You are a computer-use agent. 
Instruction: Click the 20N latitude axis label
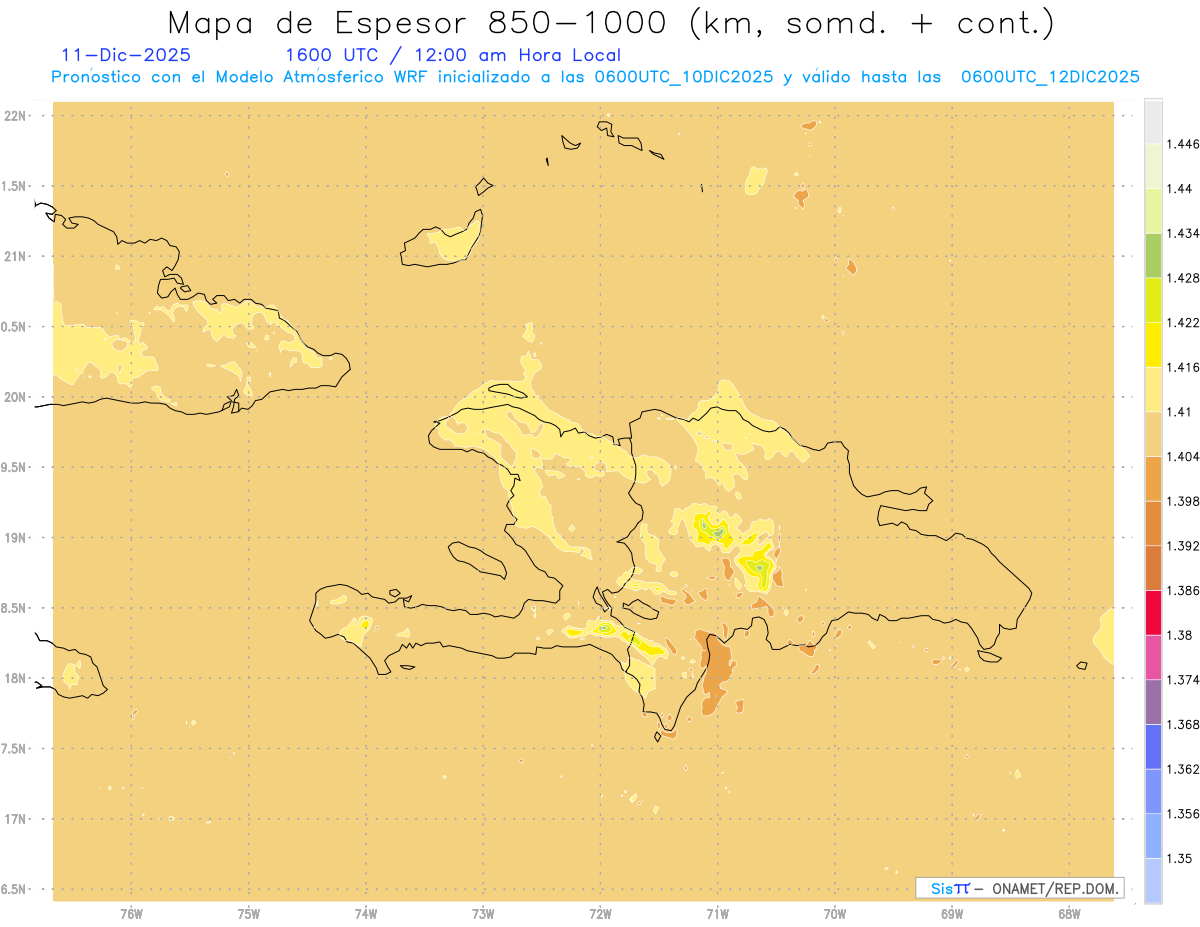tap(15, 397)
